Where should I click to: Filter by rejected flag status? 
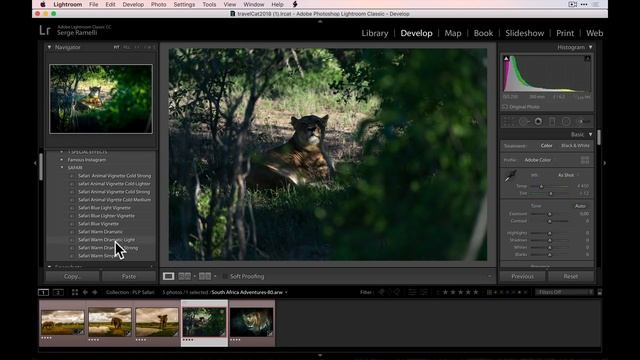(397, 292)
